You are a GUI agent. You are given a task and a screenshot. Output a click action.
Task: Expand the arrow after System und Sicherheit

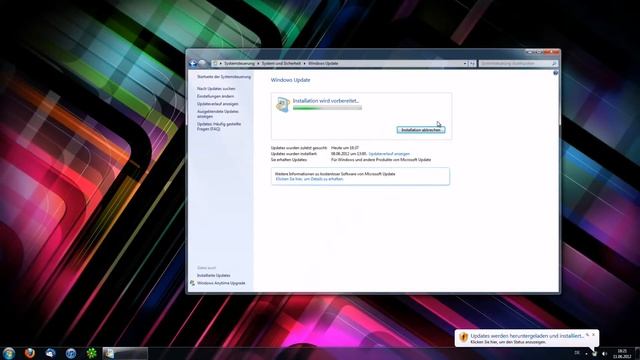point(304,64)
